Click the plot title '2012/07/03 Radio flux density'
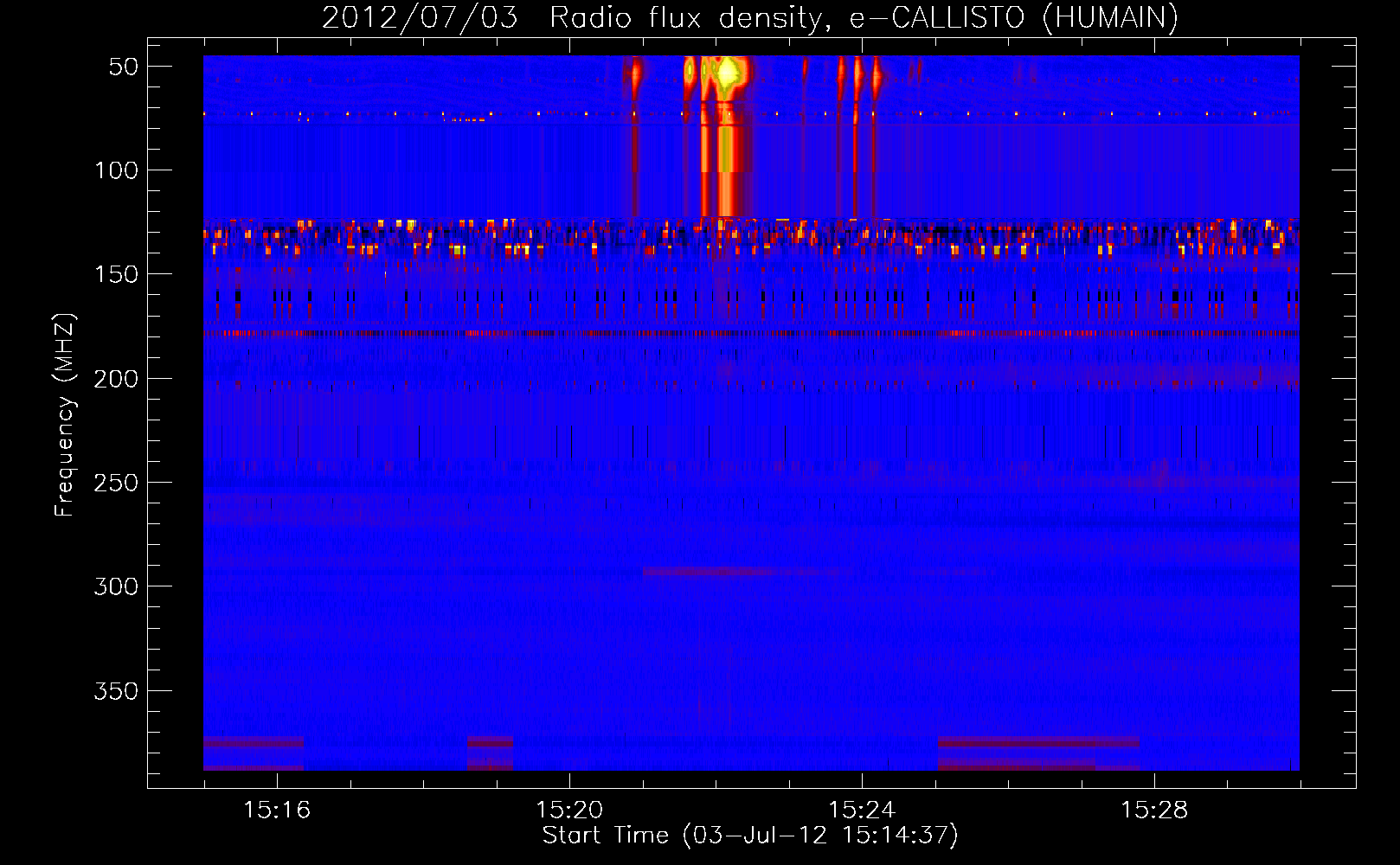 (x=750, y=17)
